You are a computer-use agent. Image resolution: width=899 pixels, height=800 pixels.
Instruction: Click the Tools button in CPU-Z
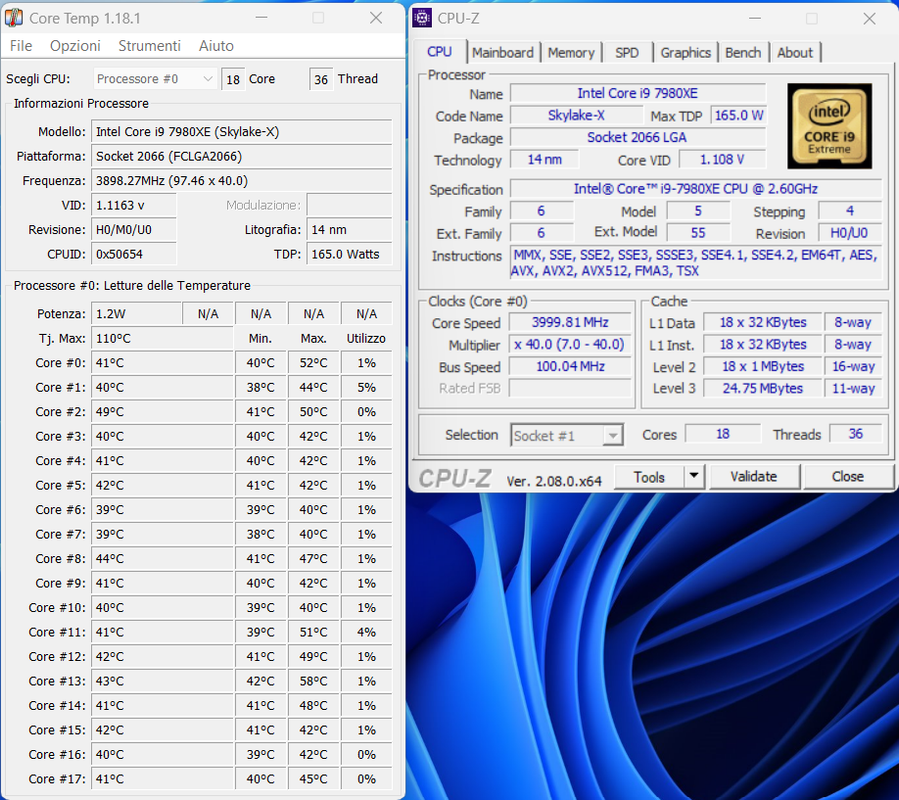[649, 477]
